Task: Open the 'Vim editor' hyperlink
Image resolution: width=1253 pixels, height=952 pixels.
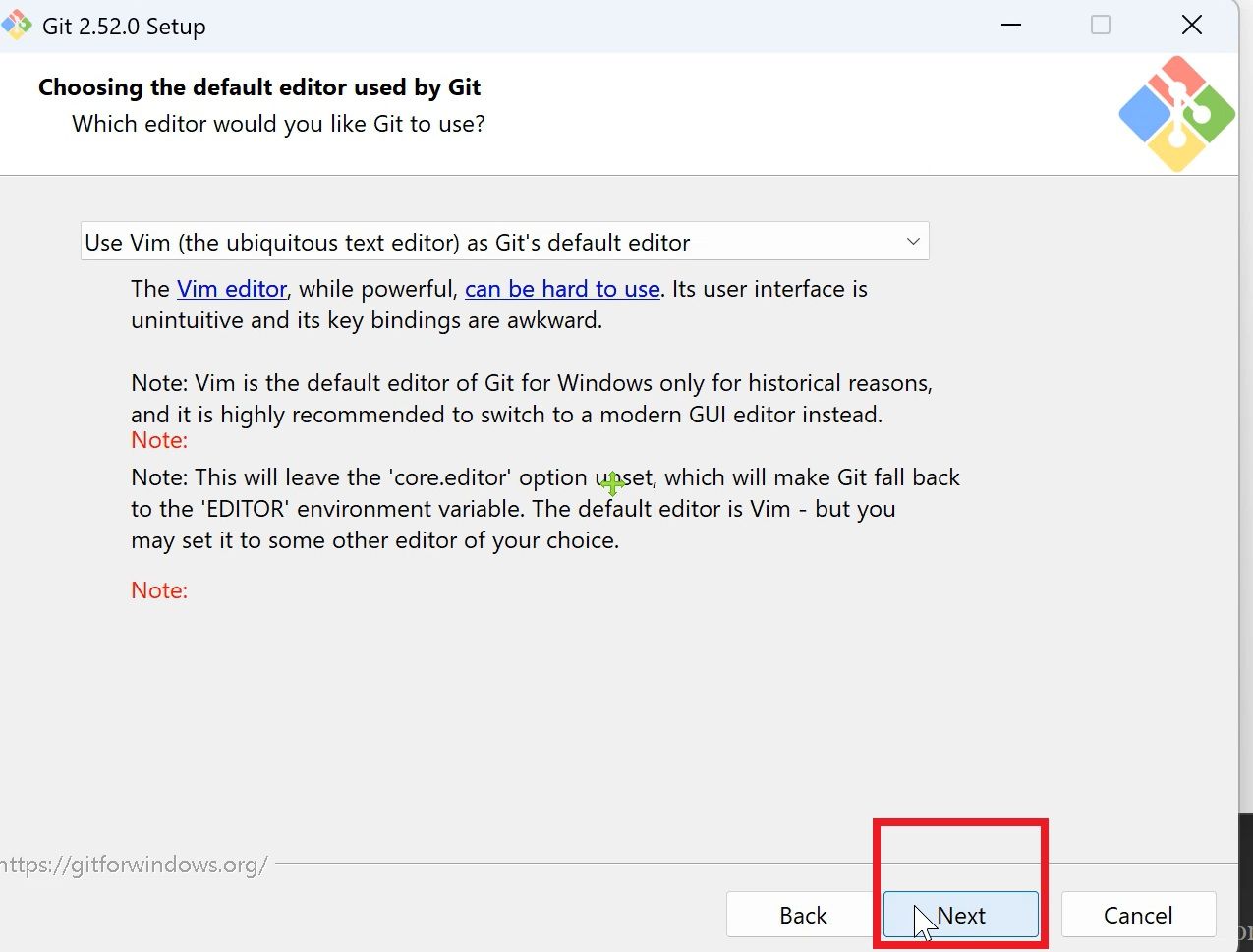Action: point(232,289)
